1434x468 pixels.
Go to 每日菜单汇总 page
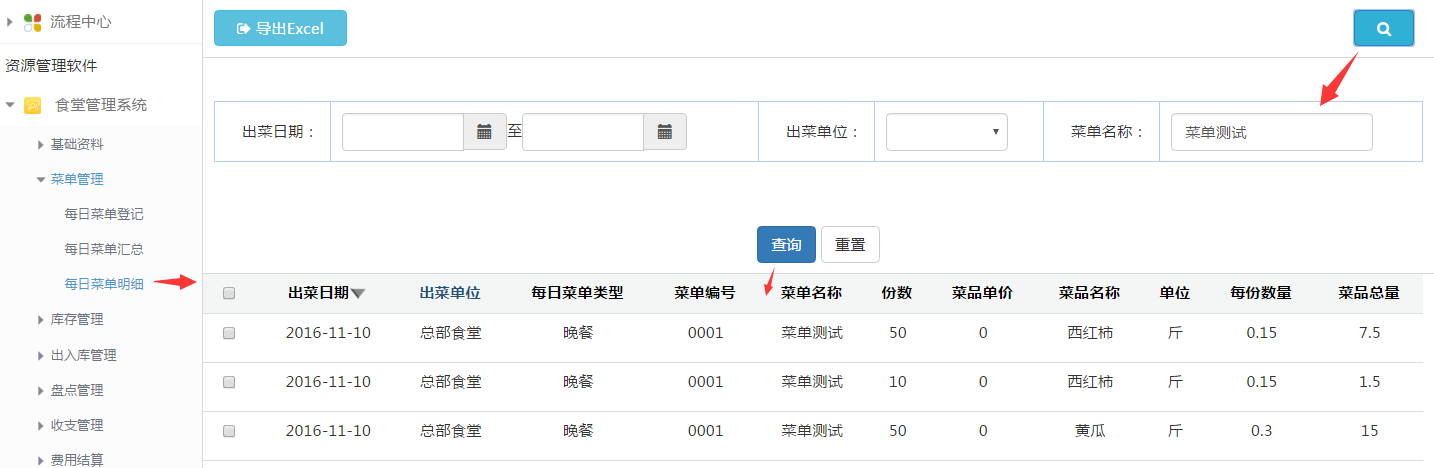pos(104,249)
